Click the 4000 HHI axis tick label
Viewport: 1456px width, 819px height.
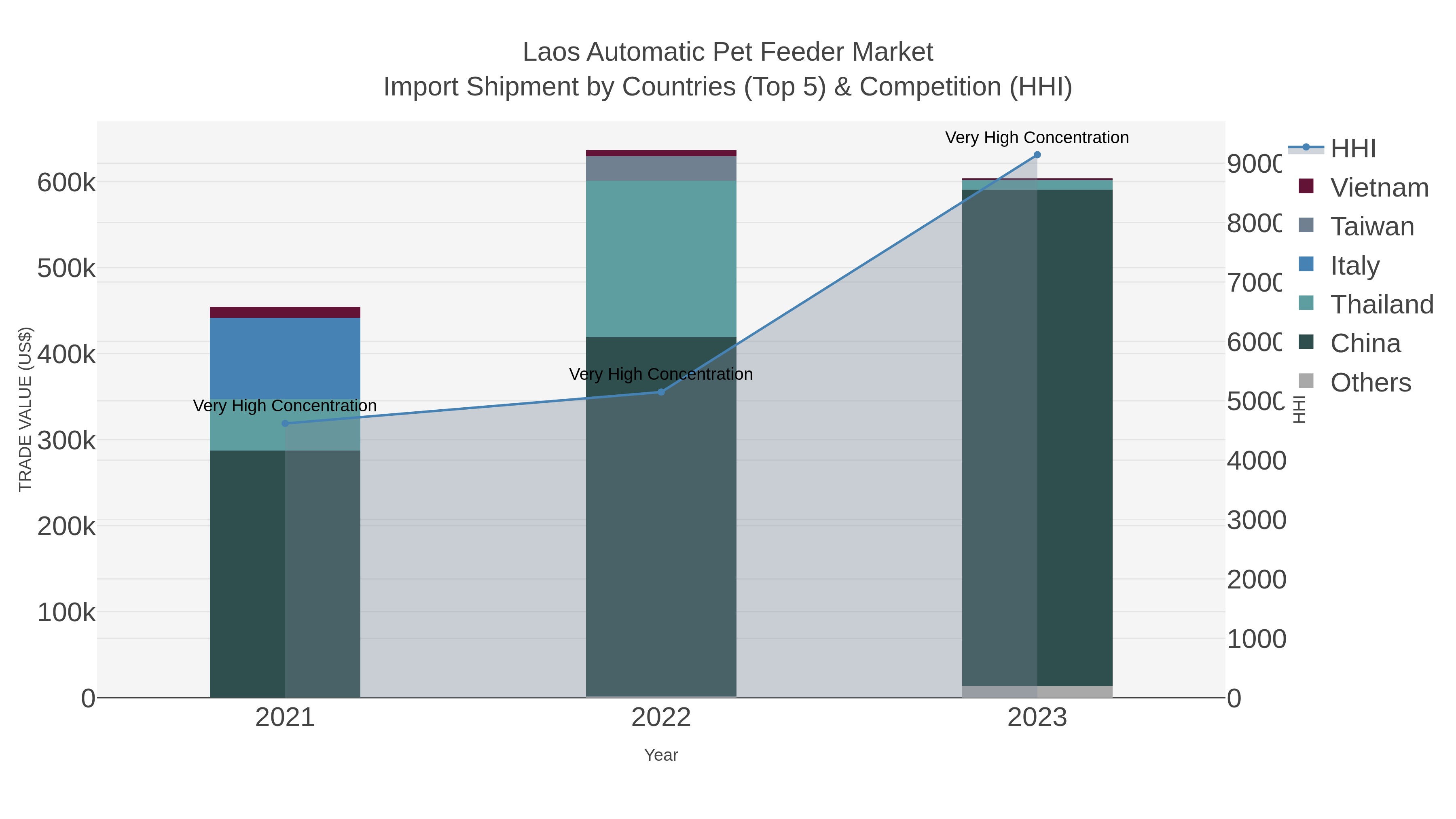tap(1257, 461)
